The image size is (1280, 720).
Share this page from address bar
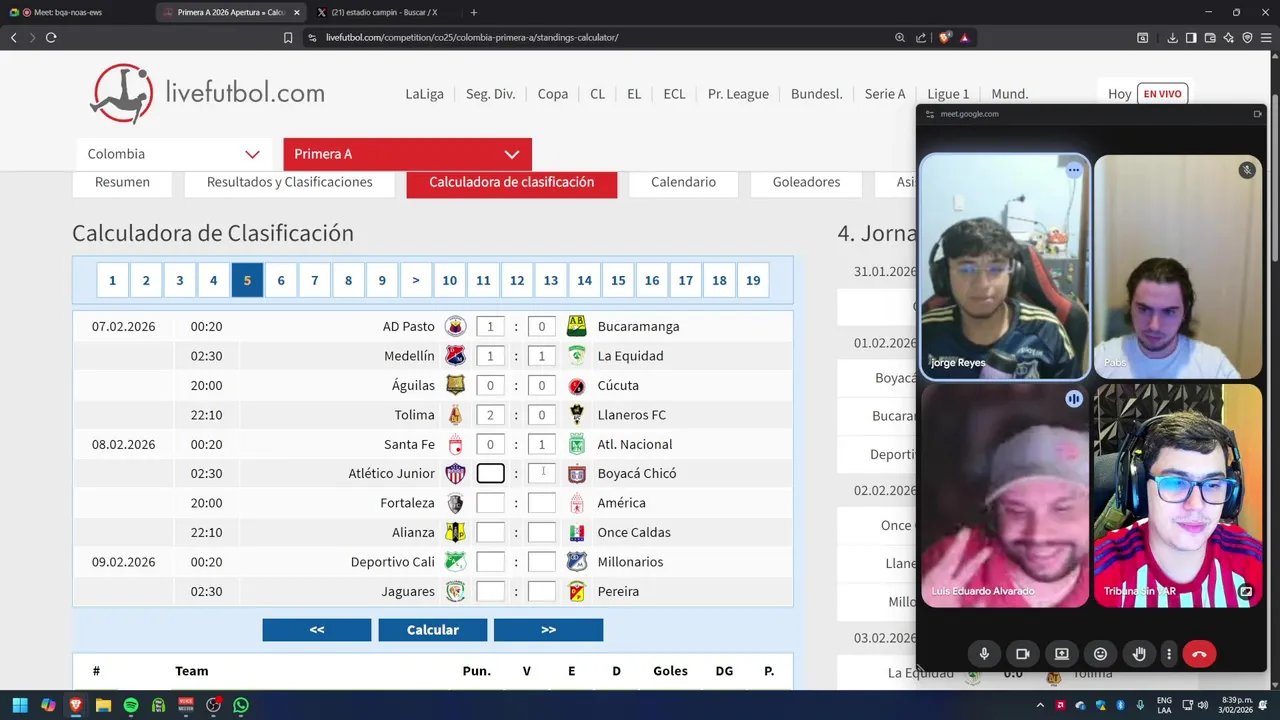coord(921,37)
